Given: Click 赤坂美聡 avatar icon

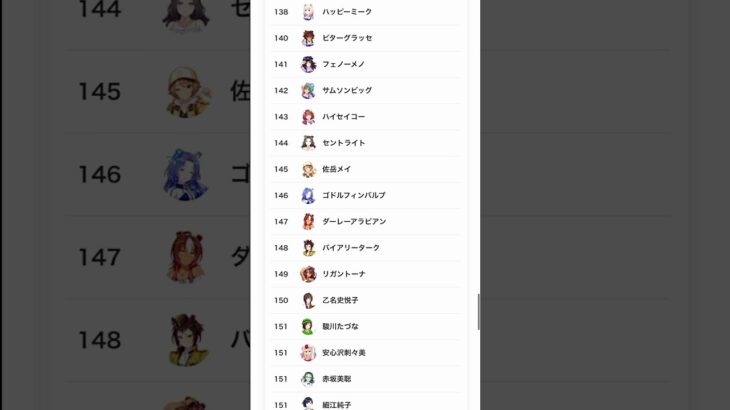Looking at the screenshot, I should click(308, 379).
